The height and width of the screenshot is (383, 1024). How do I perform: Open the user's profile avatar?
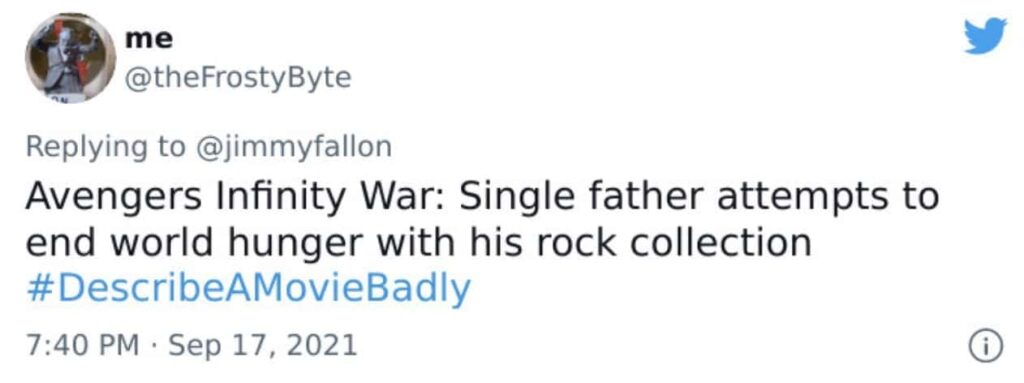(x=71, y=59)
